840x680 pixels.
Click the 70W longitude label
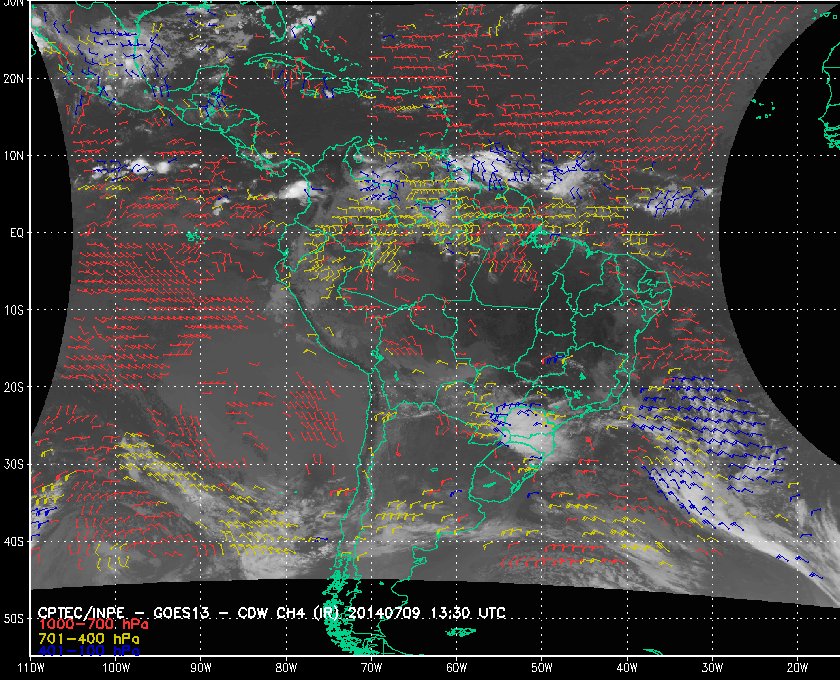[x=371, y=668]
